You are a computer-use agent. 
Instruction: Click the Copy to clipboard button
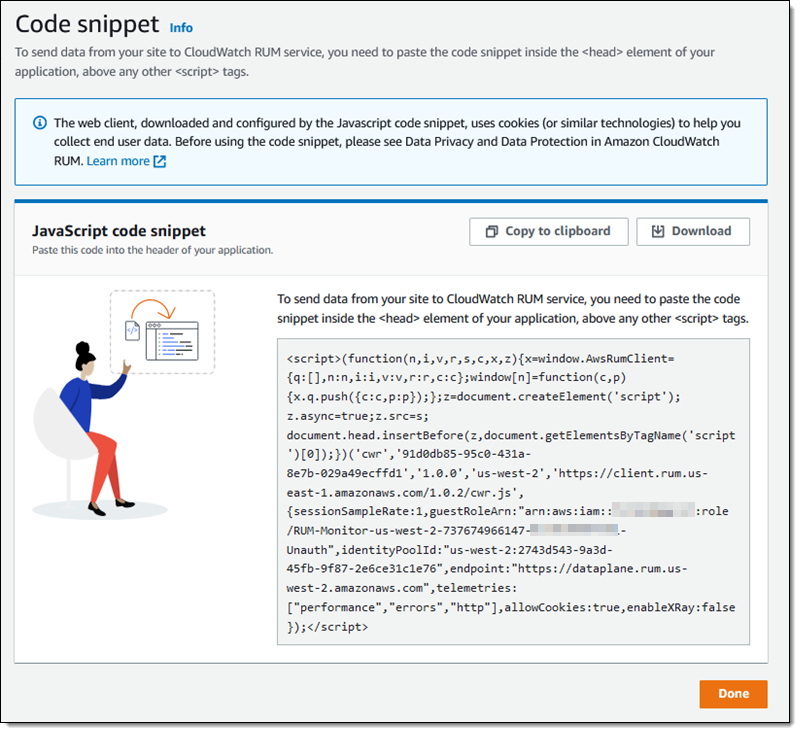click(x=548, y=232)
